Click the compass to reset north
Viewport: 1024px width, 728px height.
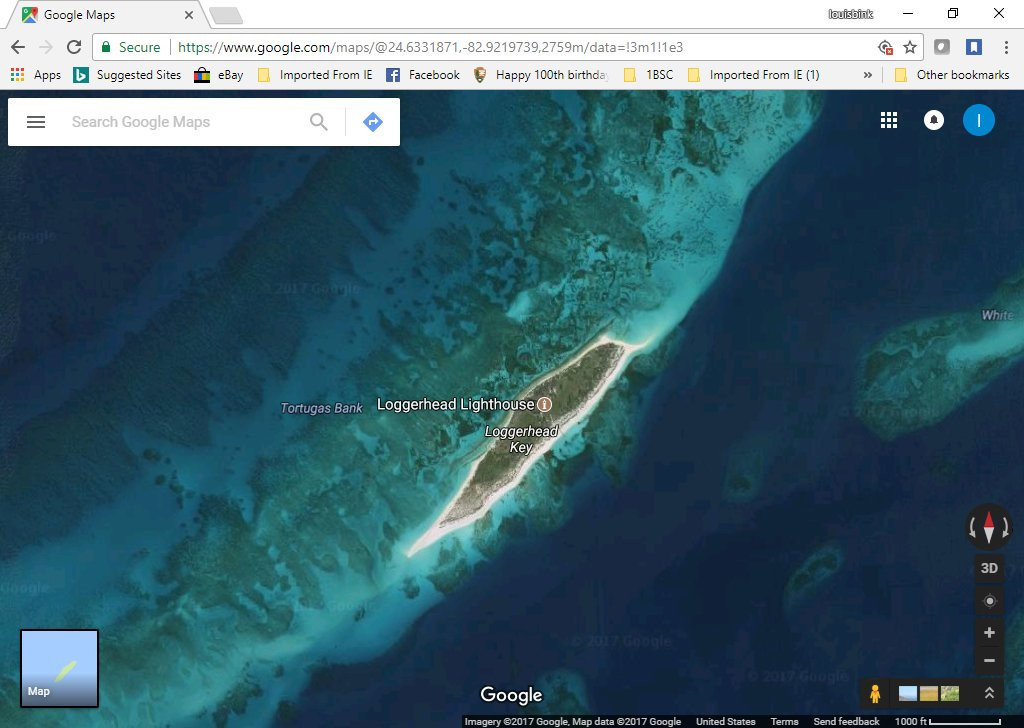[x=989, y=526]
